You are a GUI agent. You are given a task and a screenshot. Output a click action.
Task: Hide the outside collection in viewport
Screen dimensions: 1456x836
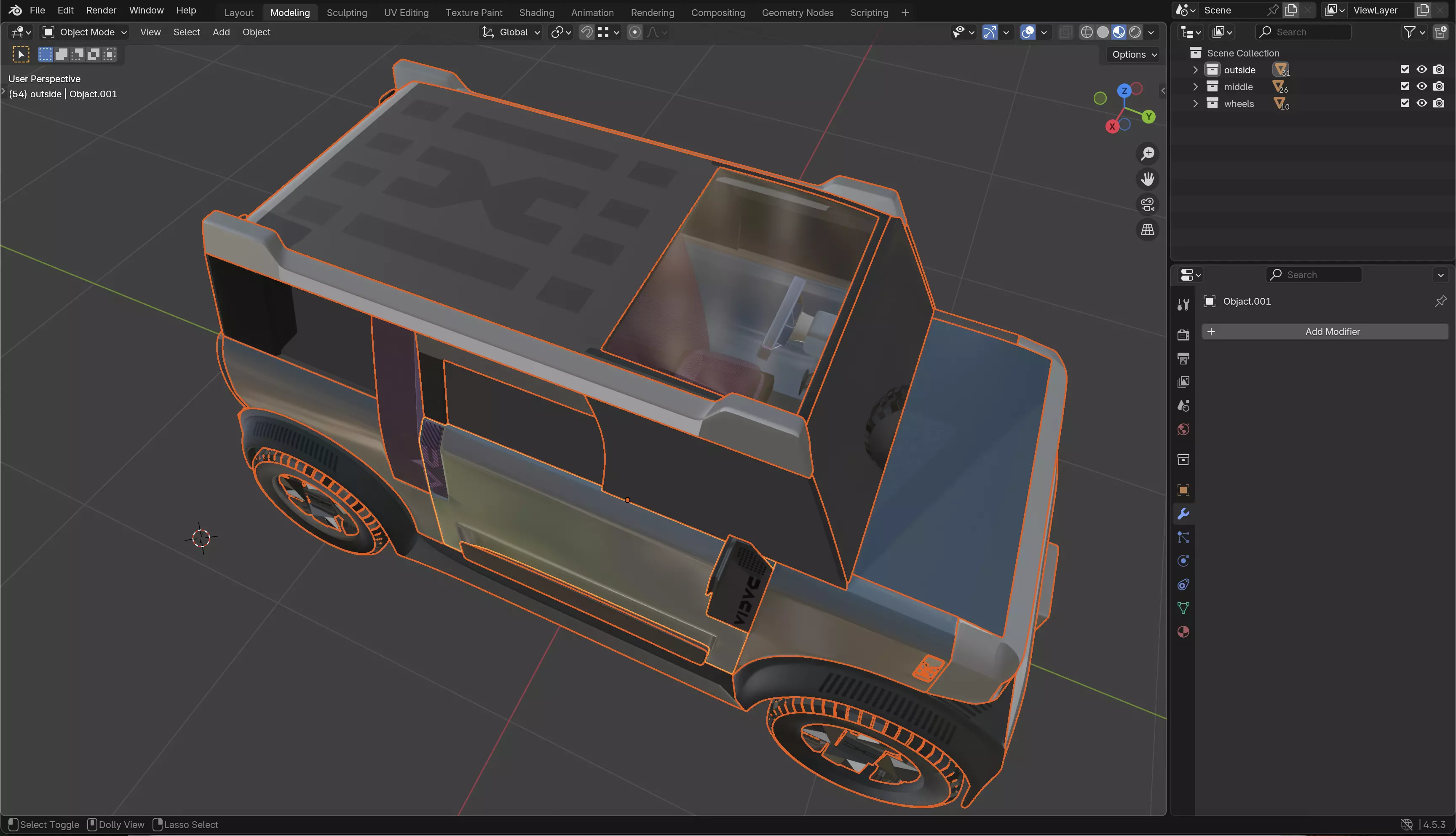coord(1421,70)
